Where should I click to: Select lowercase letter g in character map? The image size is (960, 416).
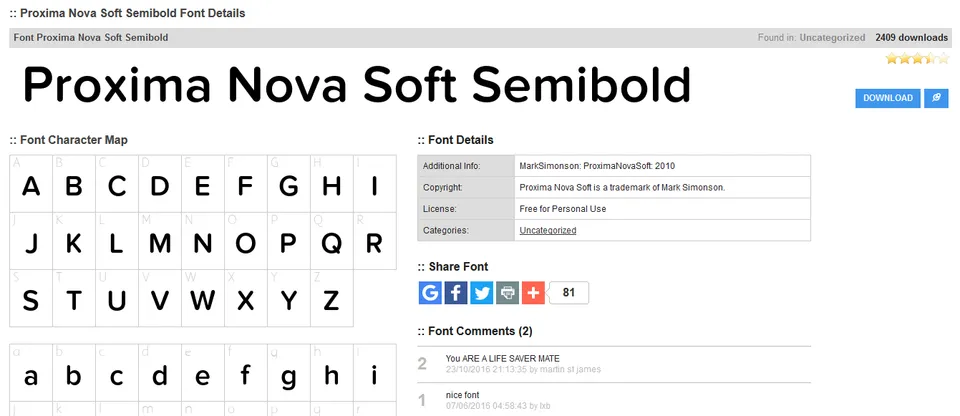[x=289, y=373]
